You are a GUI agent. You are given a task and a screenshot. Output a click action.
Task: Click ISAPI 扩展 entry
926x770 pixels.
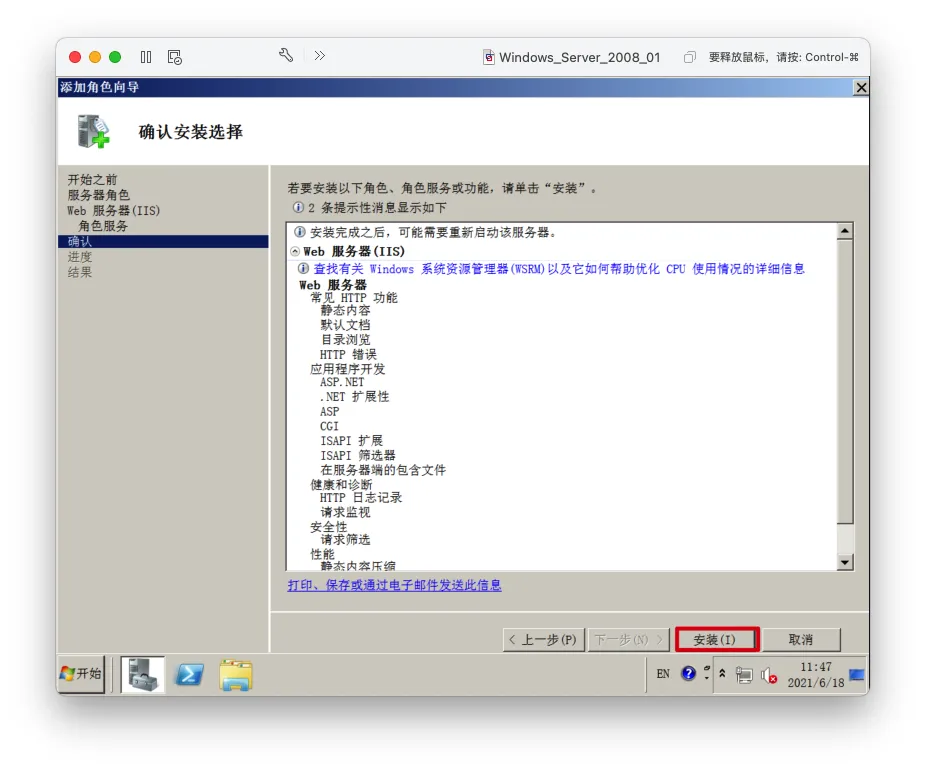coord(351,441)
